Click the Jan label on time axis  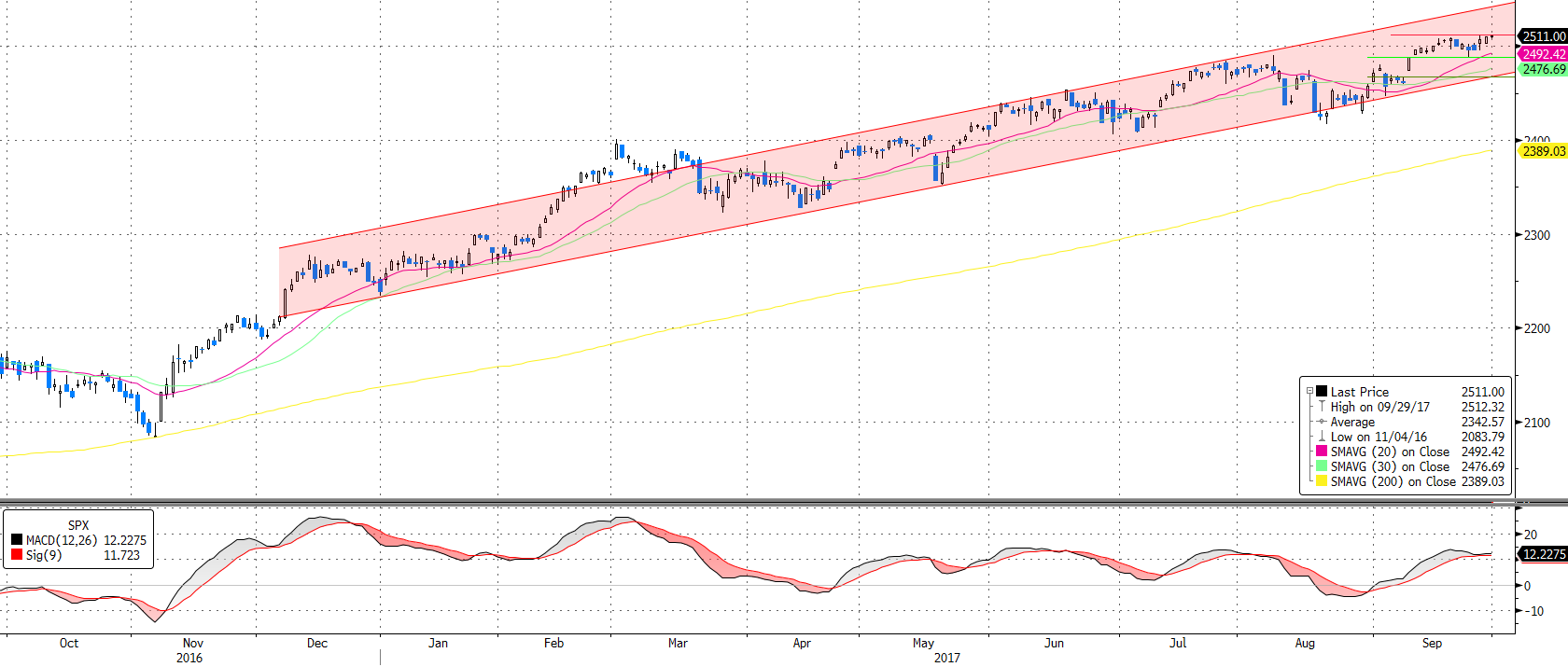pos(438,643)
